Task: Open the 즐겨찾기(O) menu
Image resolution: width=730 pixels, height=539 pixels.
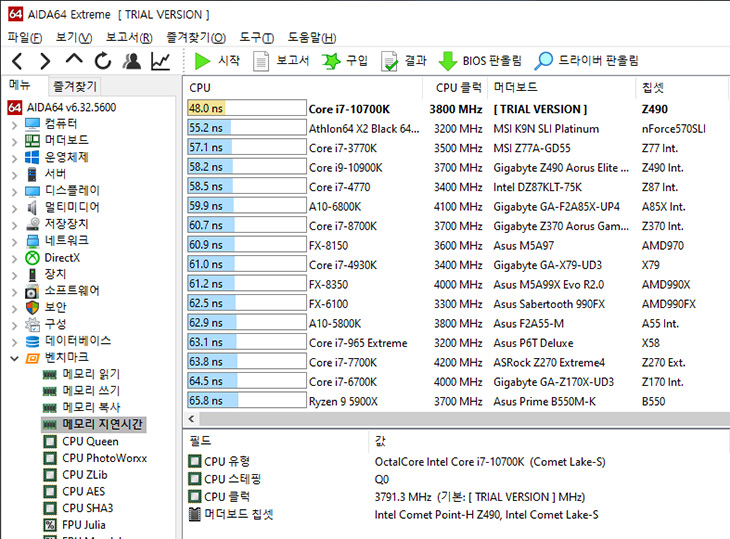Action: pyautogui.click(x=196, y=37)
